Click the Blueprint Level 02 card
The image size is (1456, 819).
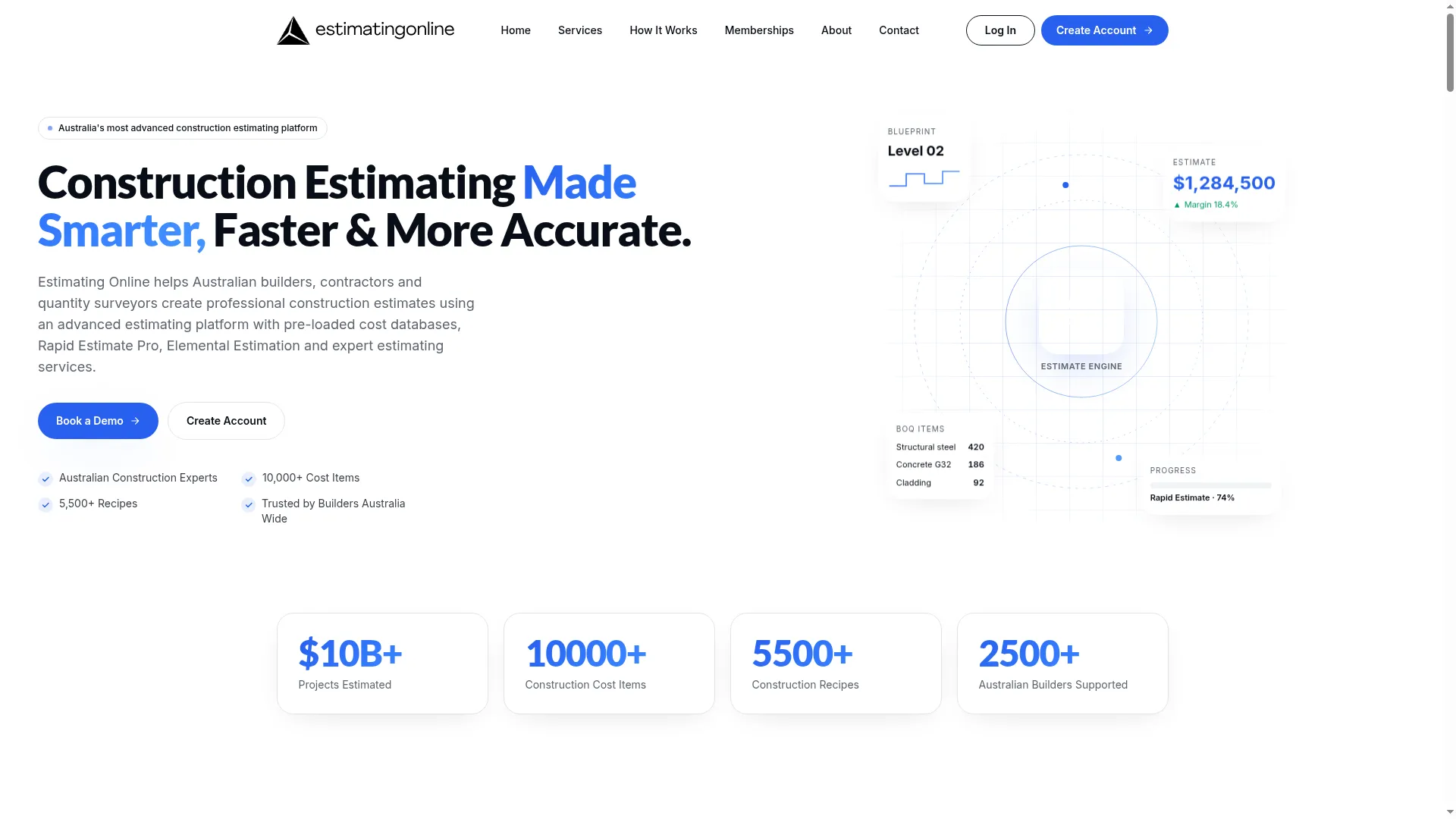click(924, 158)
